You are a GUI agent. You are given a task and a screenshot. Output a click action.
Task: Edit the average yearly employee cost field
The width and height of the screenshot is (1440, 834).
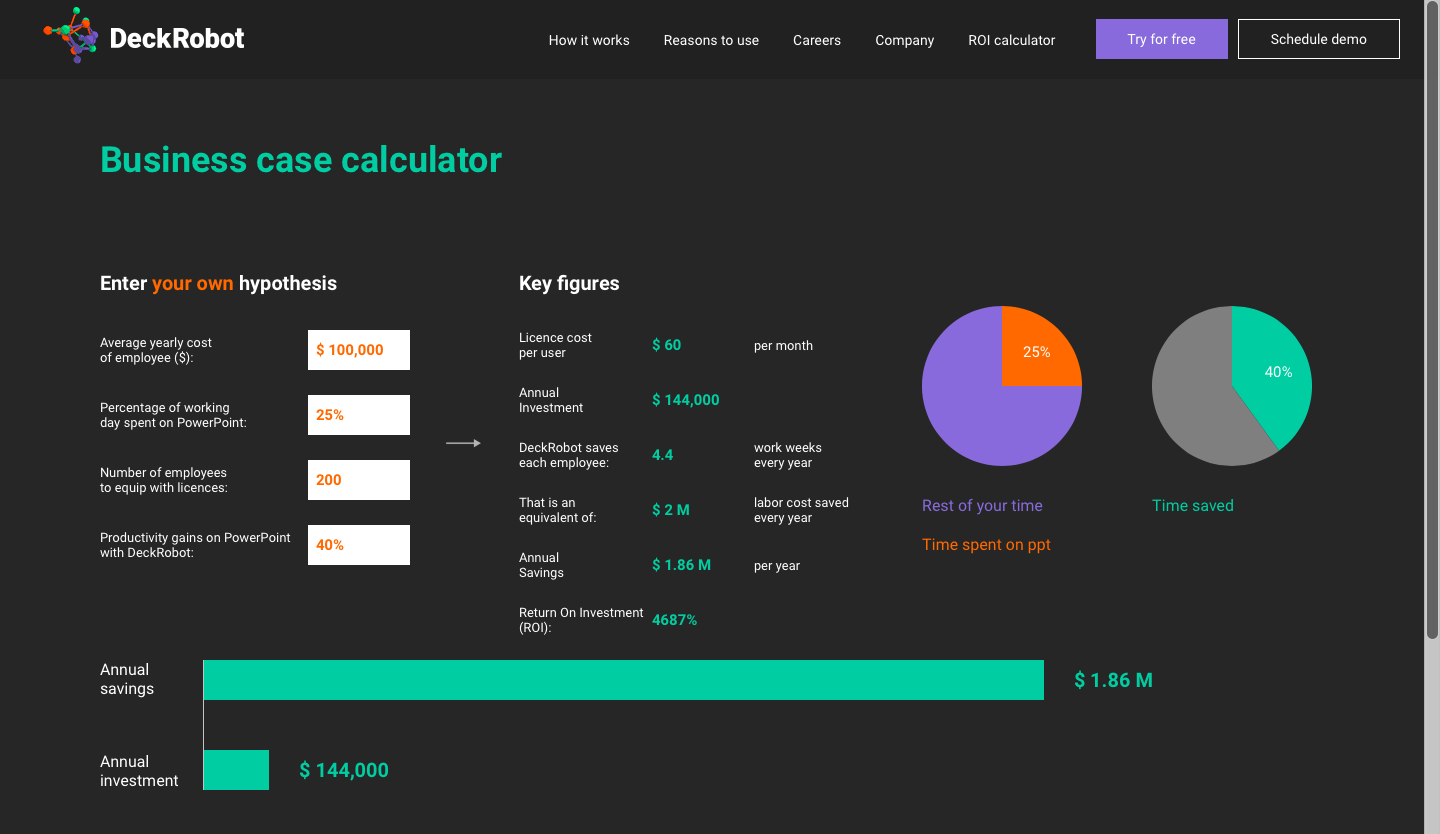(359, 350)
